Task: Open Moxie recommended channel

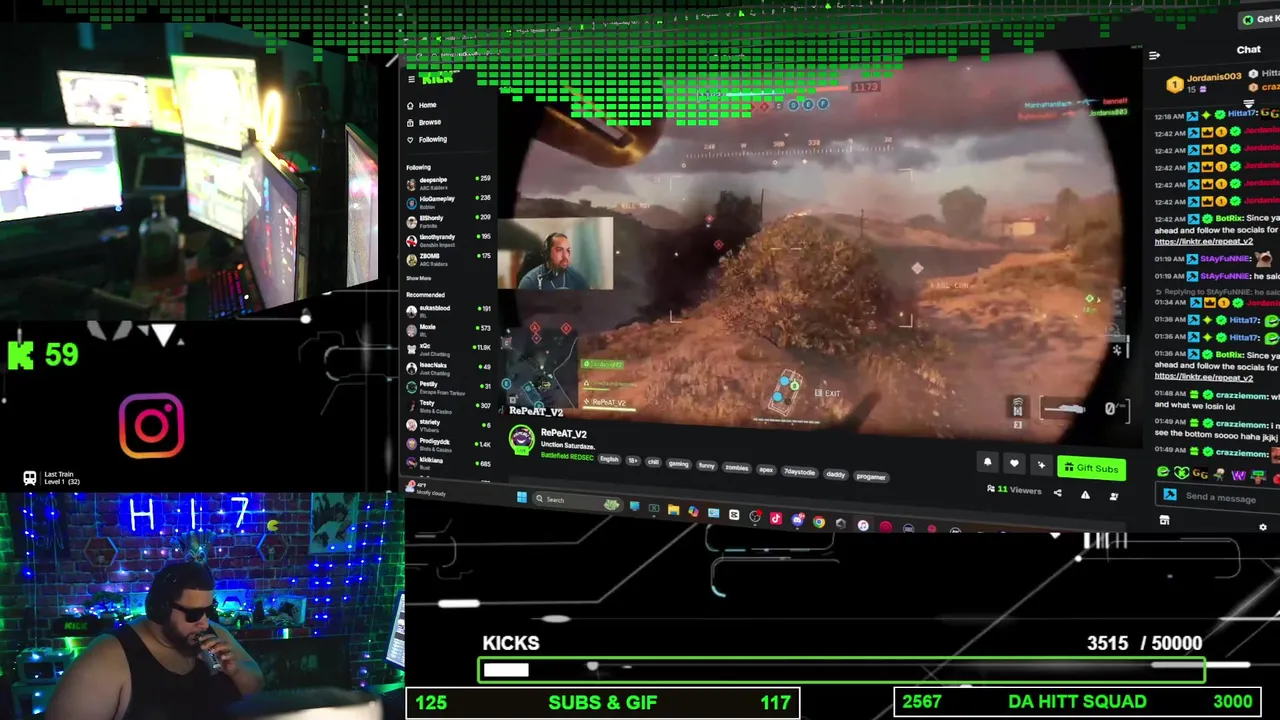Action: 448,329
